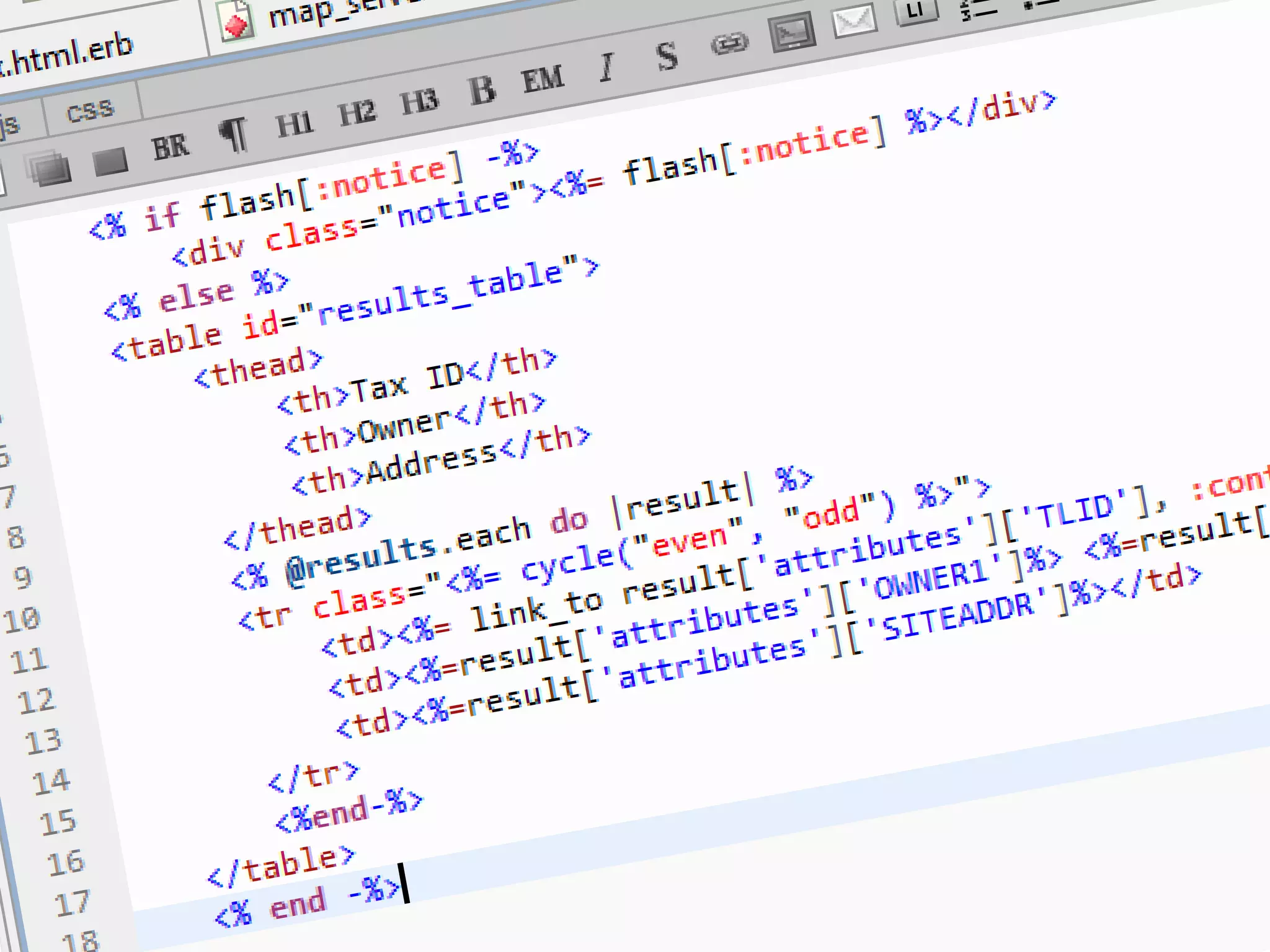Apply bold B formatting tag

(482, 90)
